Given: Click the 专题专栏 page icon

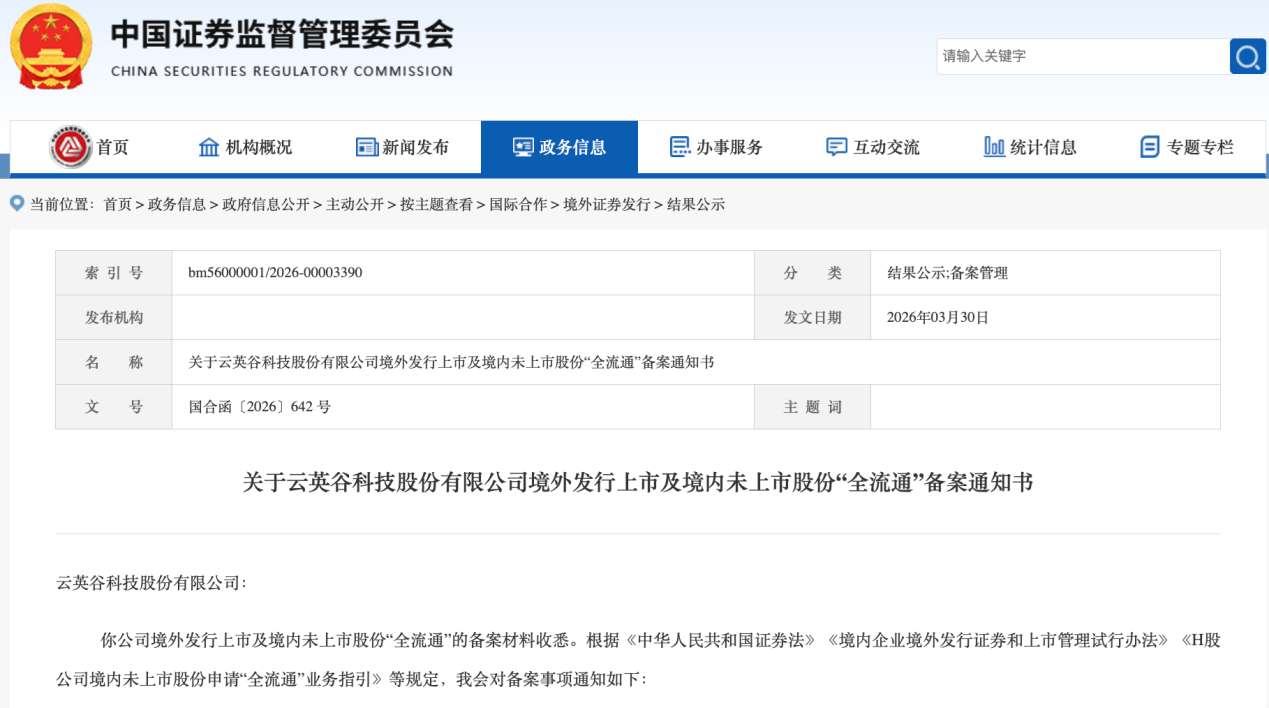Looking at the screenshot, I should coord(1150,146).
